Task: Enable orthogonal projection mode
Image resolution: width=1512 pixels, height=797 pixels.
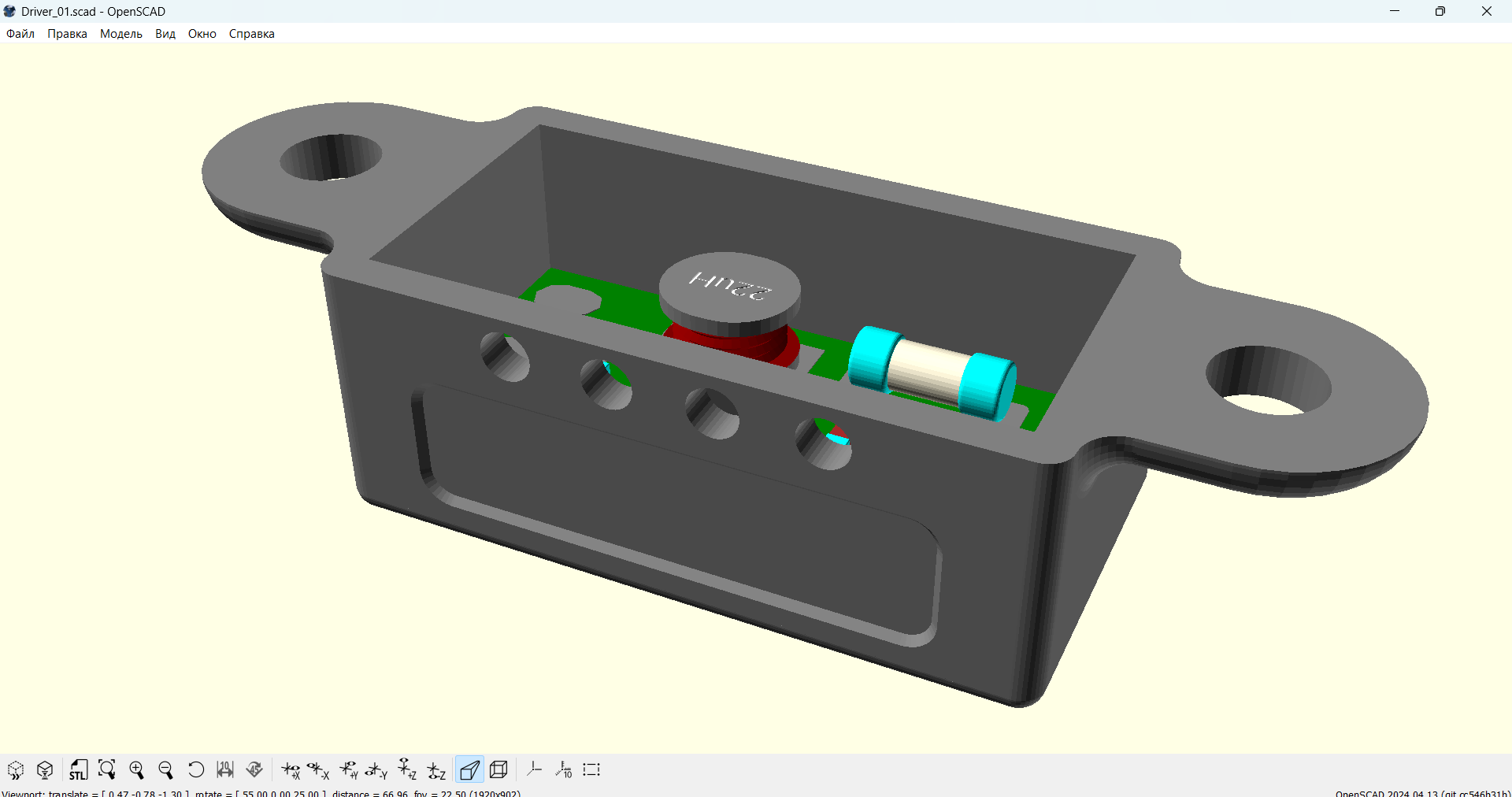Action: click(x=498, y=769)
